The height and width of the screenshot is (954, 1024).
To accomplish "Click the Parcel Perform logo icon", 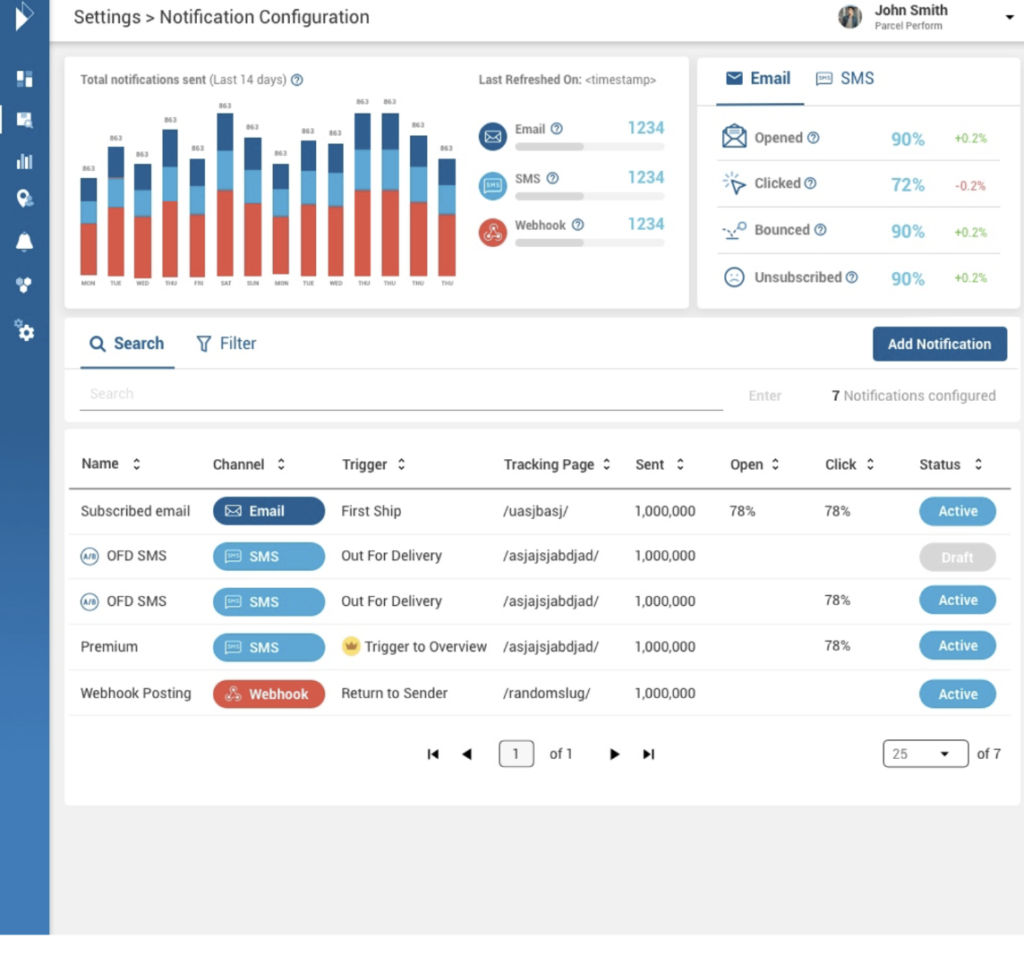I will coord(24,16).
